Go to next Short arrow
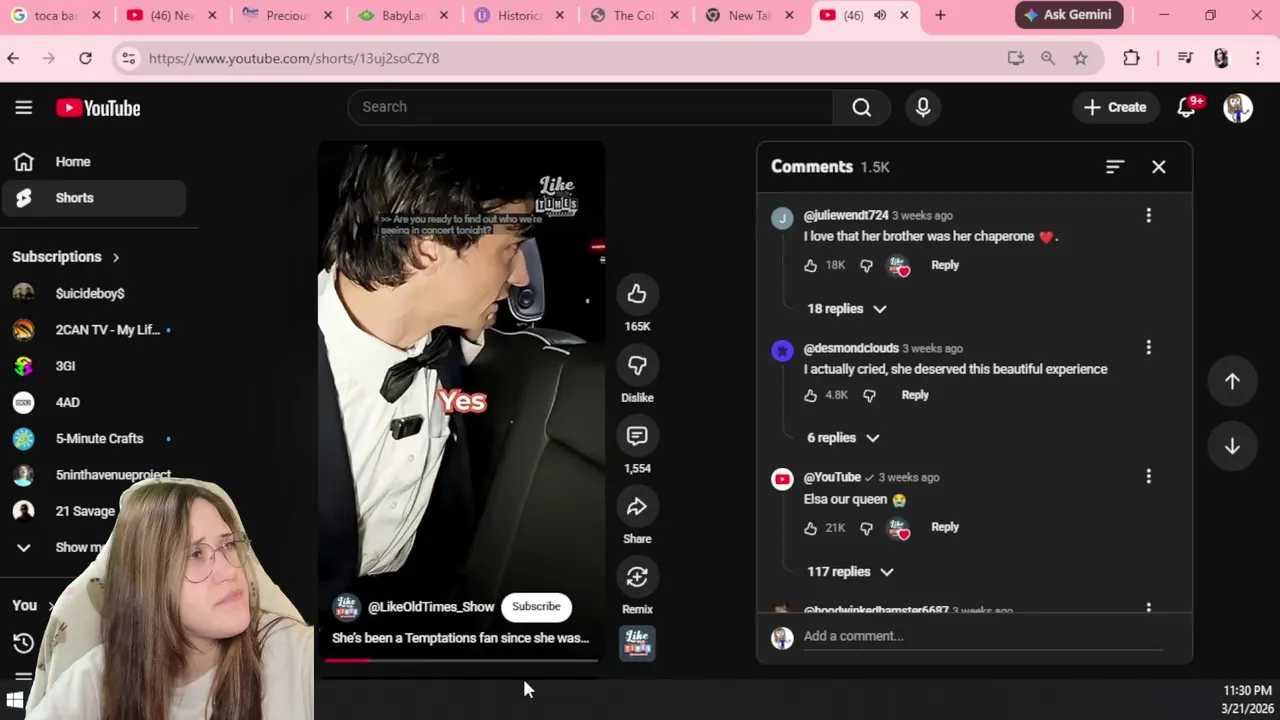This screenshot has height=720, width=1280. (x=1232, y=446)
